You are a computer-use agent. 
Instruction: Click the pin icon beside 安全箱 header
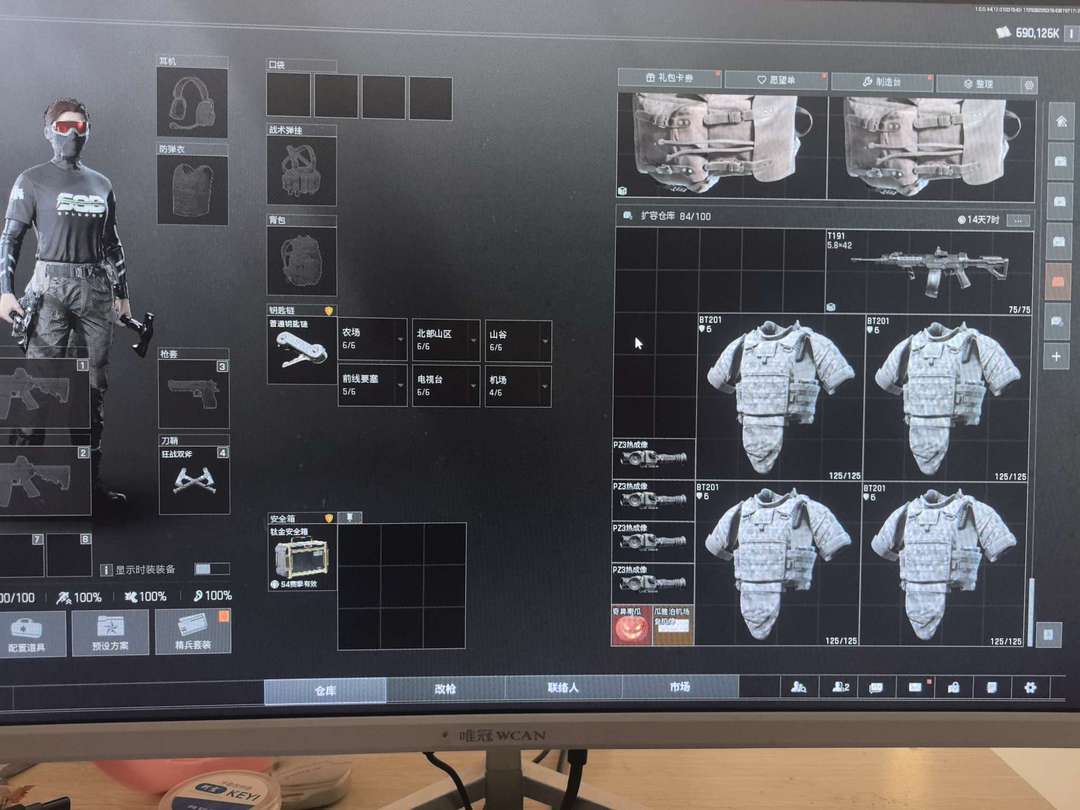(349, 517)
